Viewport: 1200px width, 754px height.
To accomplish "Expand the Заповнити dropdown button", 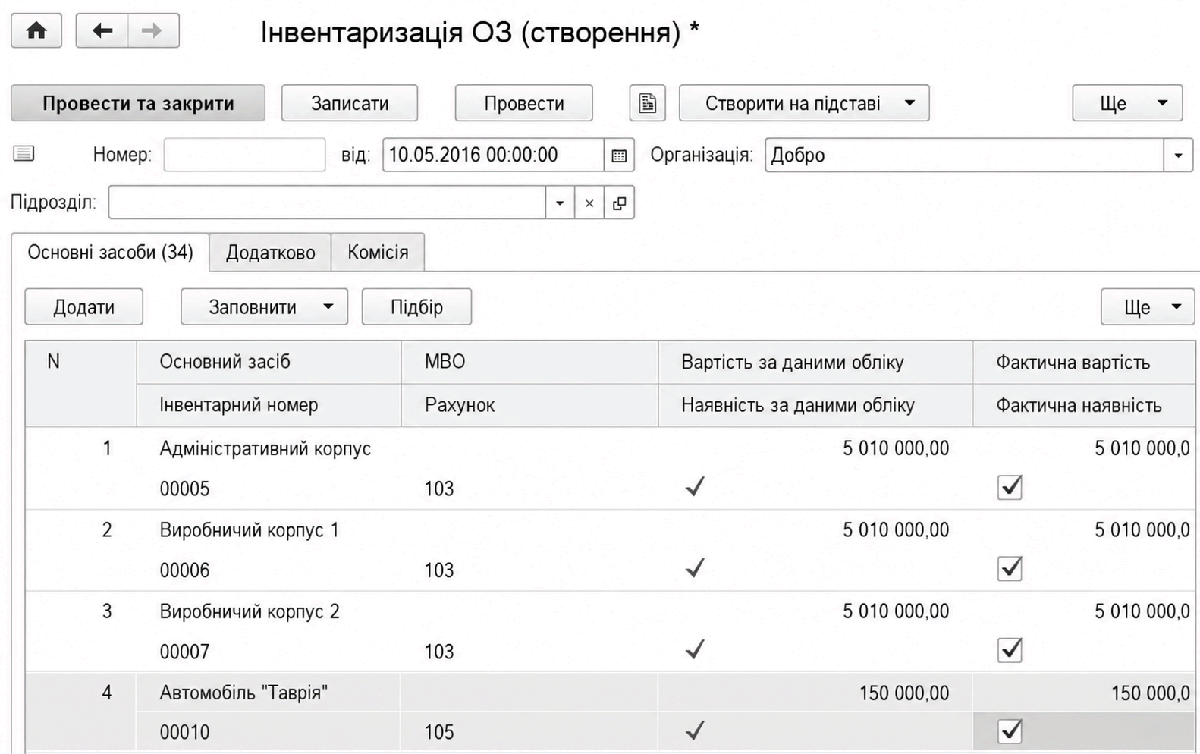I will tap(264, 307).
